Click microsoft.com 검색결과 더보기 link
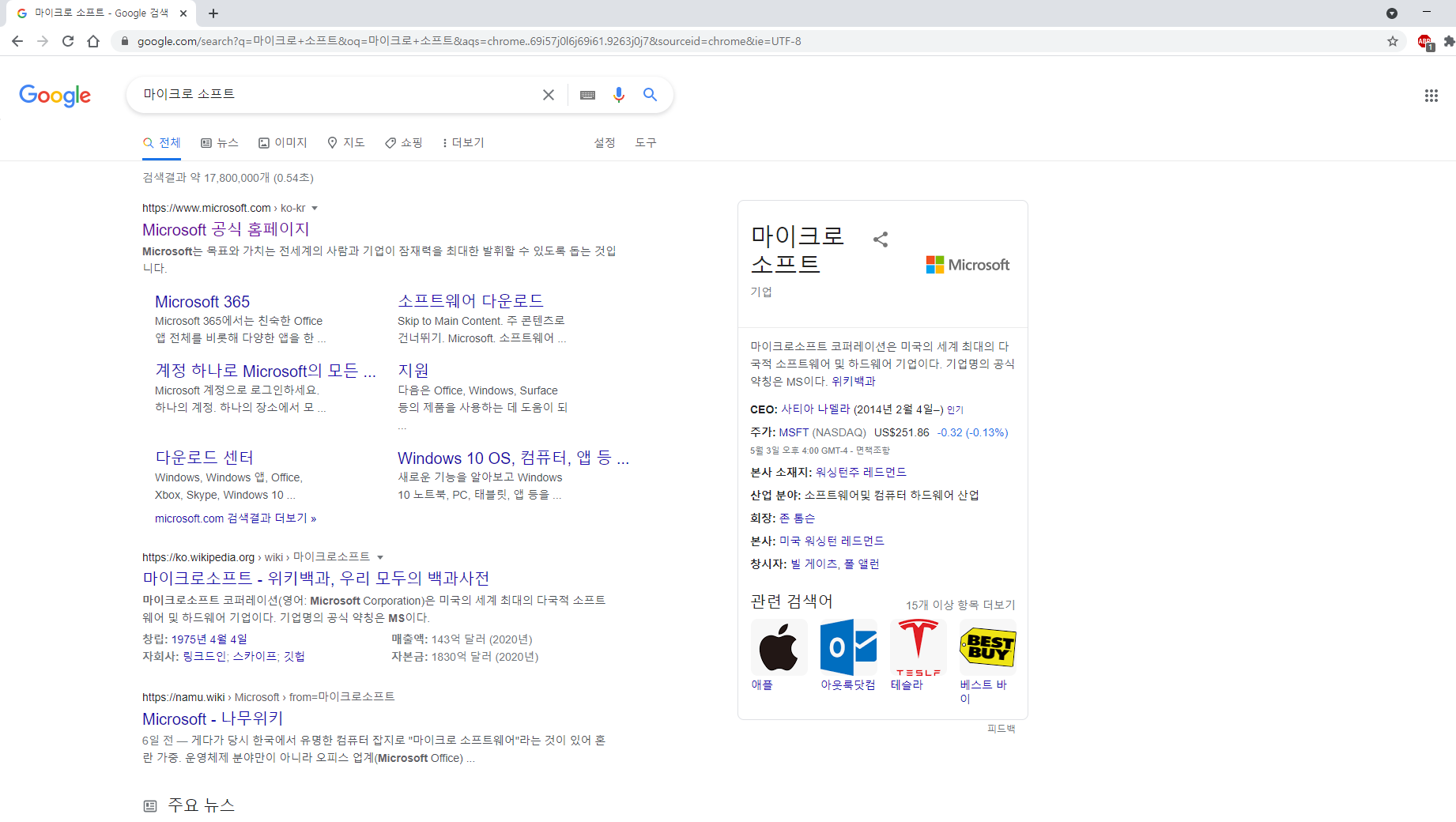The height and width of the screenshot is (822, 1456). tap(236, 518)
